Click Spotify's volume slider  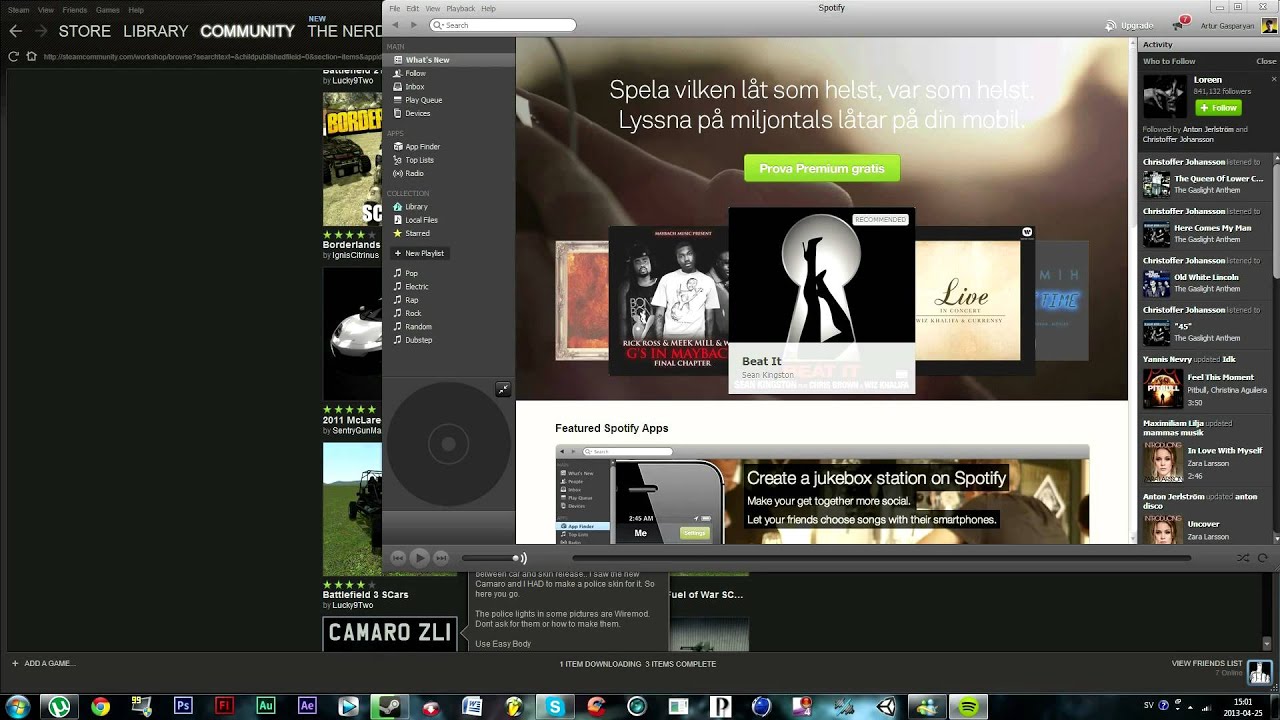[490, 558]
